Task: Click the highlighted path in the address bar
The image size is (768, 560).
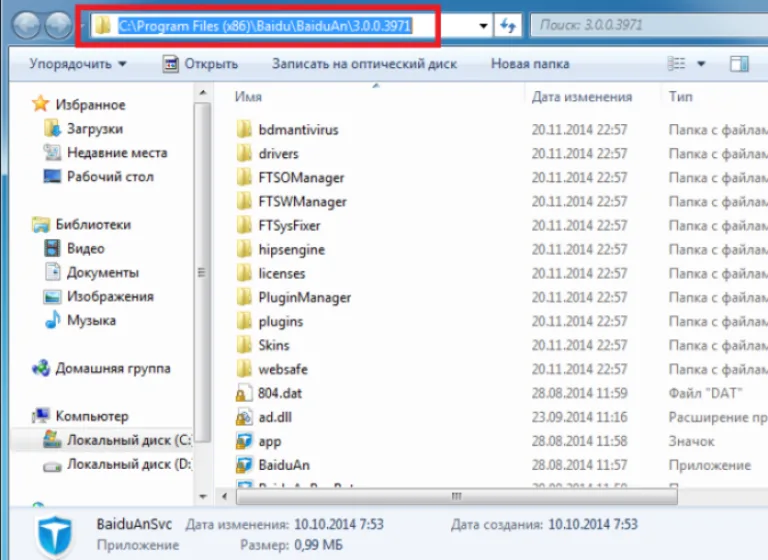Action: coord(265,25)
